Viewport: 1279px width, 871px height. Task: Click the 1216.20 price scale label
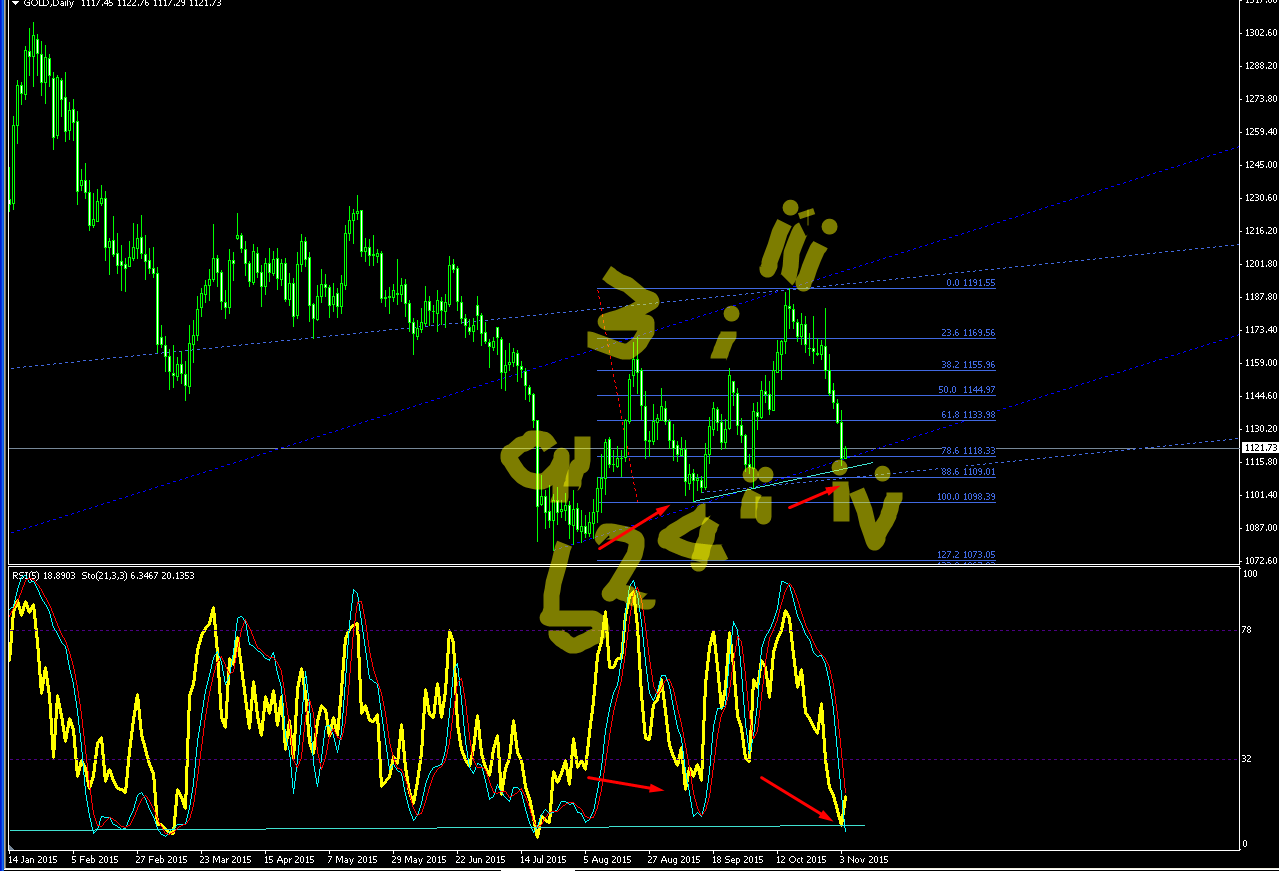tap(1262, 231)
